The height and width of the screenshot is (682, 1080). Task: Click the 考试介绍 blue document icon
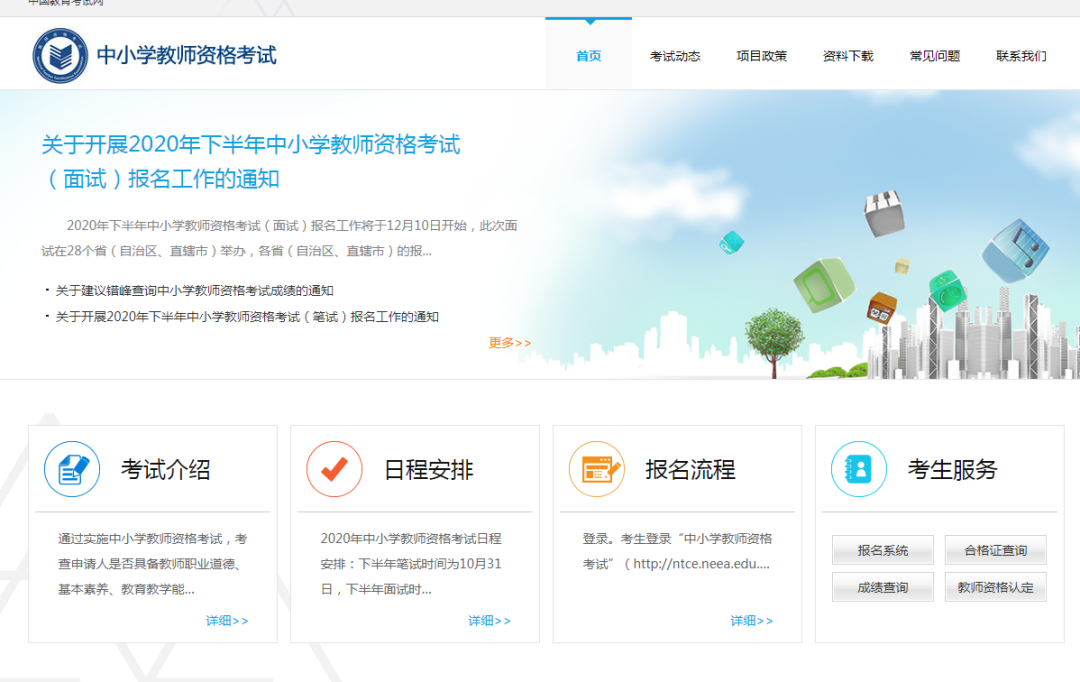tap(72, 469)
